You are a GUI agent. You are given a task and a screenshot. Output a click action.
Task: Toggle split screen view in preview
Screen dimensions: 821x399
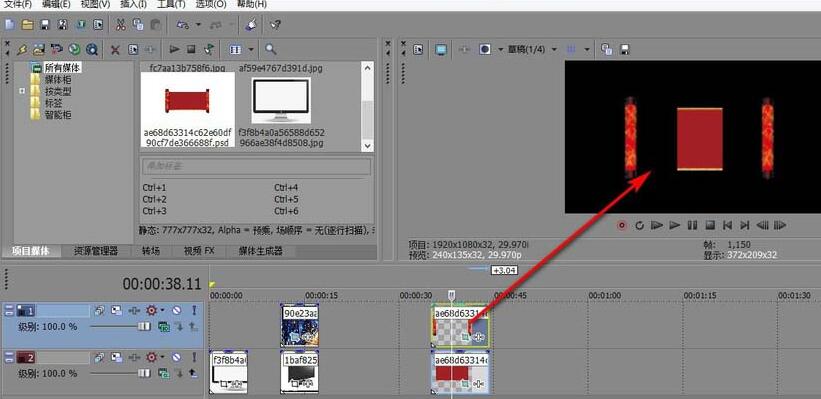(485, 49)
